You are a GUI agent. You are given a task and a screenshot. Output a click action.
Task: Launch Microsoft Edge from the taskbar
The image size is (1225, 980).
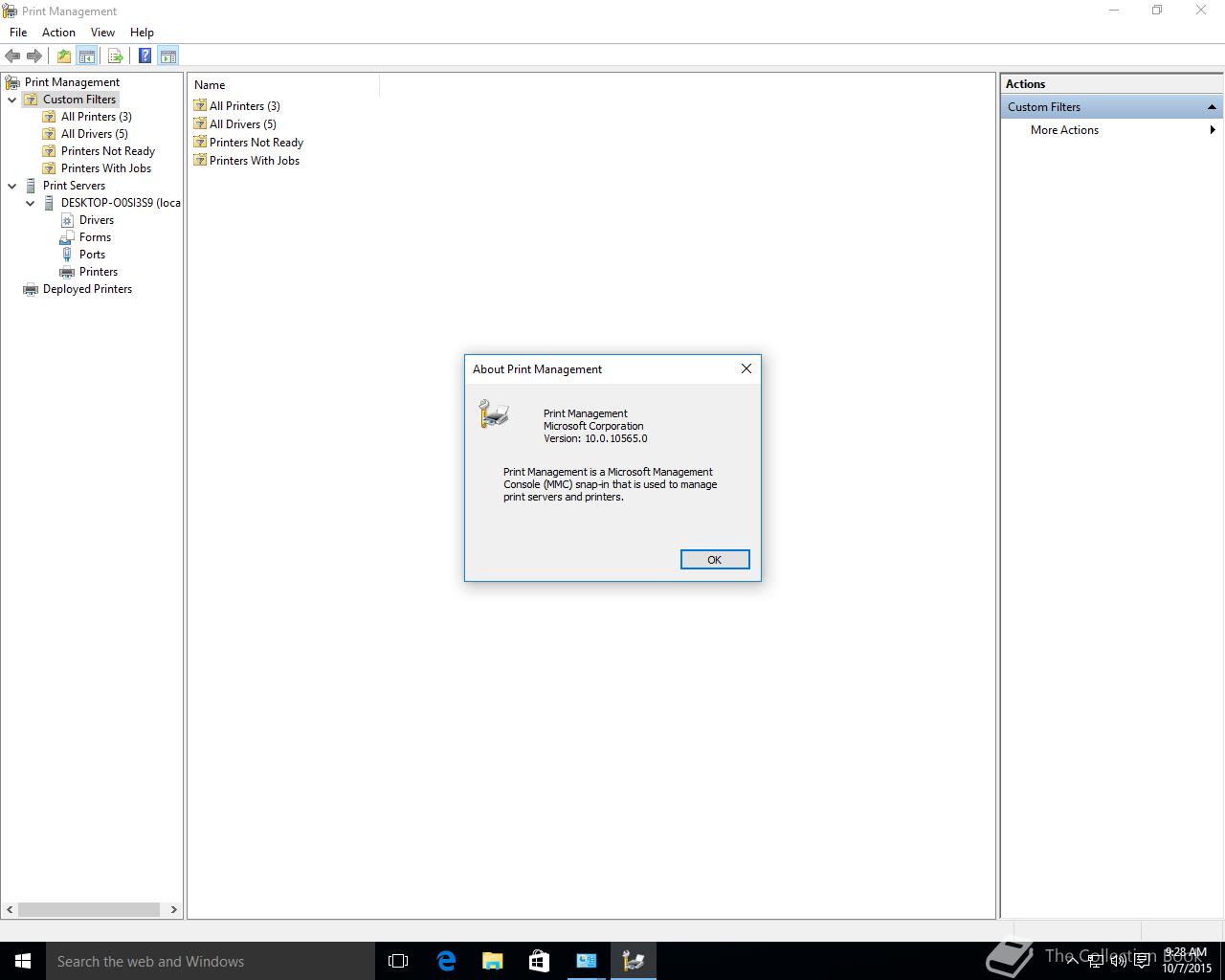tap(446, 961)
